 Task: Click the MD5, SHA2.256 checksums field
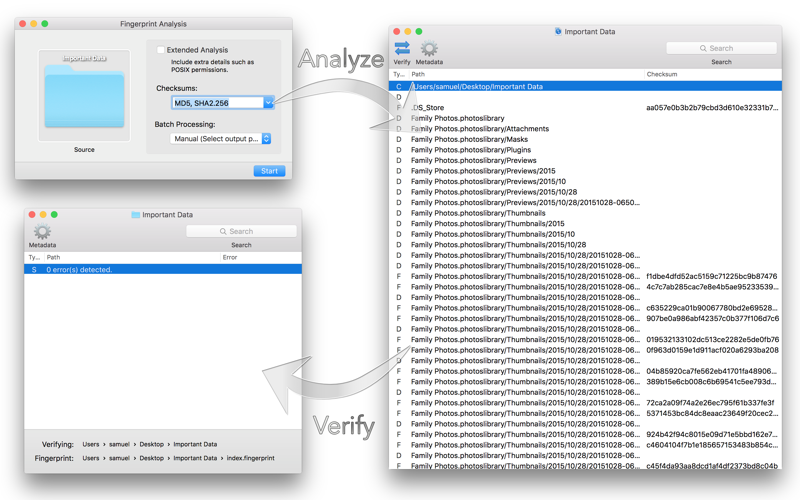[x=217, y=103]
